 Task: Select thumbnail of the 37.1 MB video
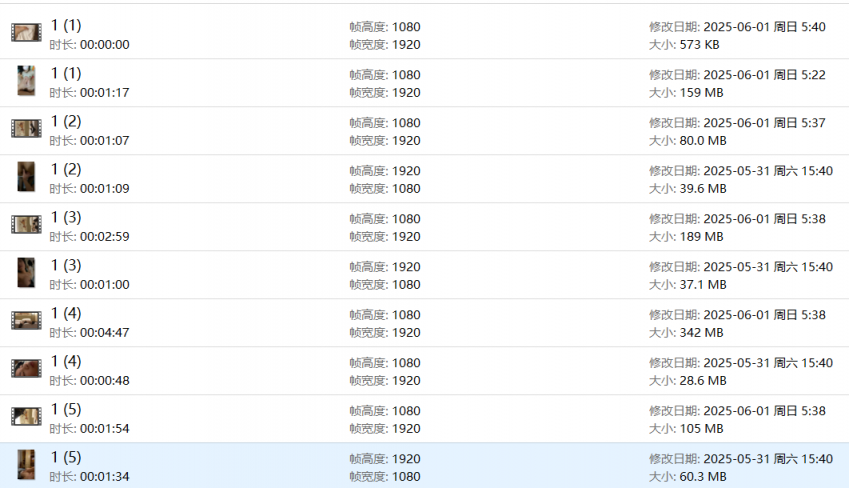[x=26, y=273]
